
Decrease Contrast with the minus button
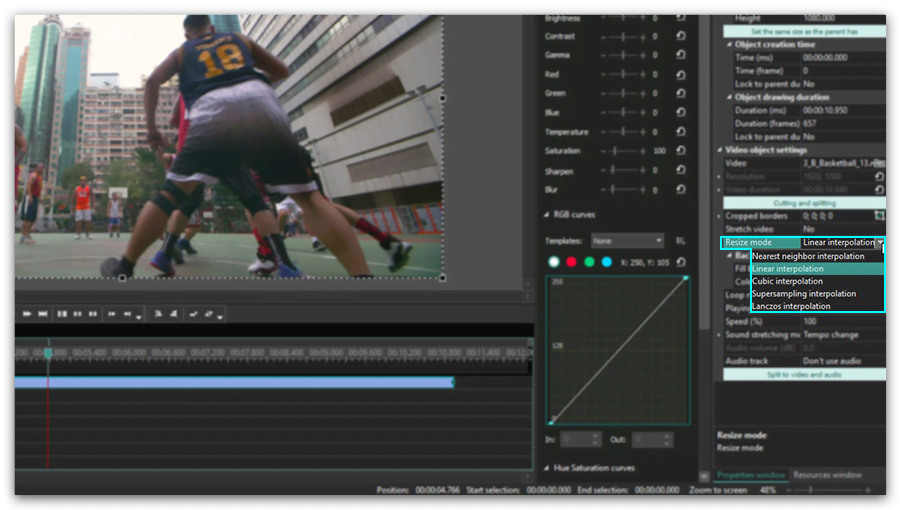click(603, 37)
